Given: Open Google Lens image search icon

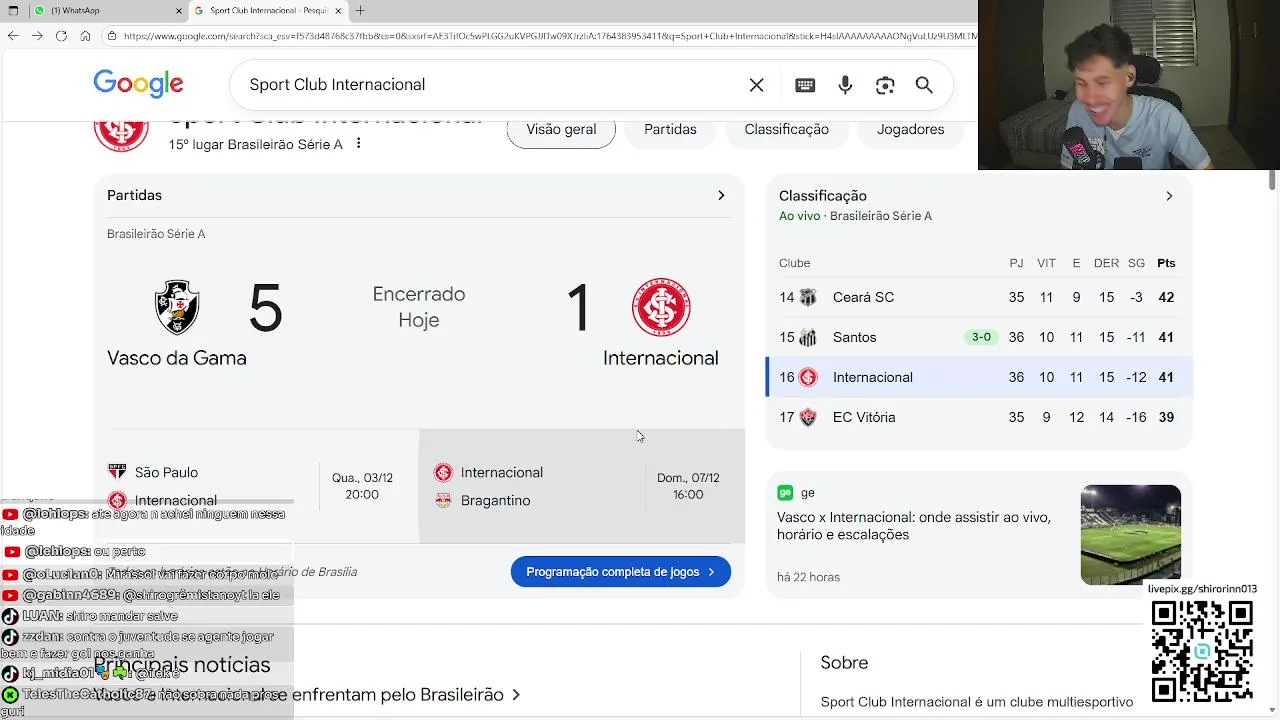Looking at the screenshot, I should click(x=885, y=85).
